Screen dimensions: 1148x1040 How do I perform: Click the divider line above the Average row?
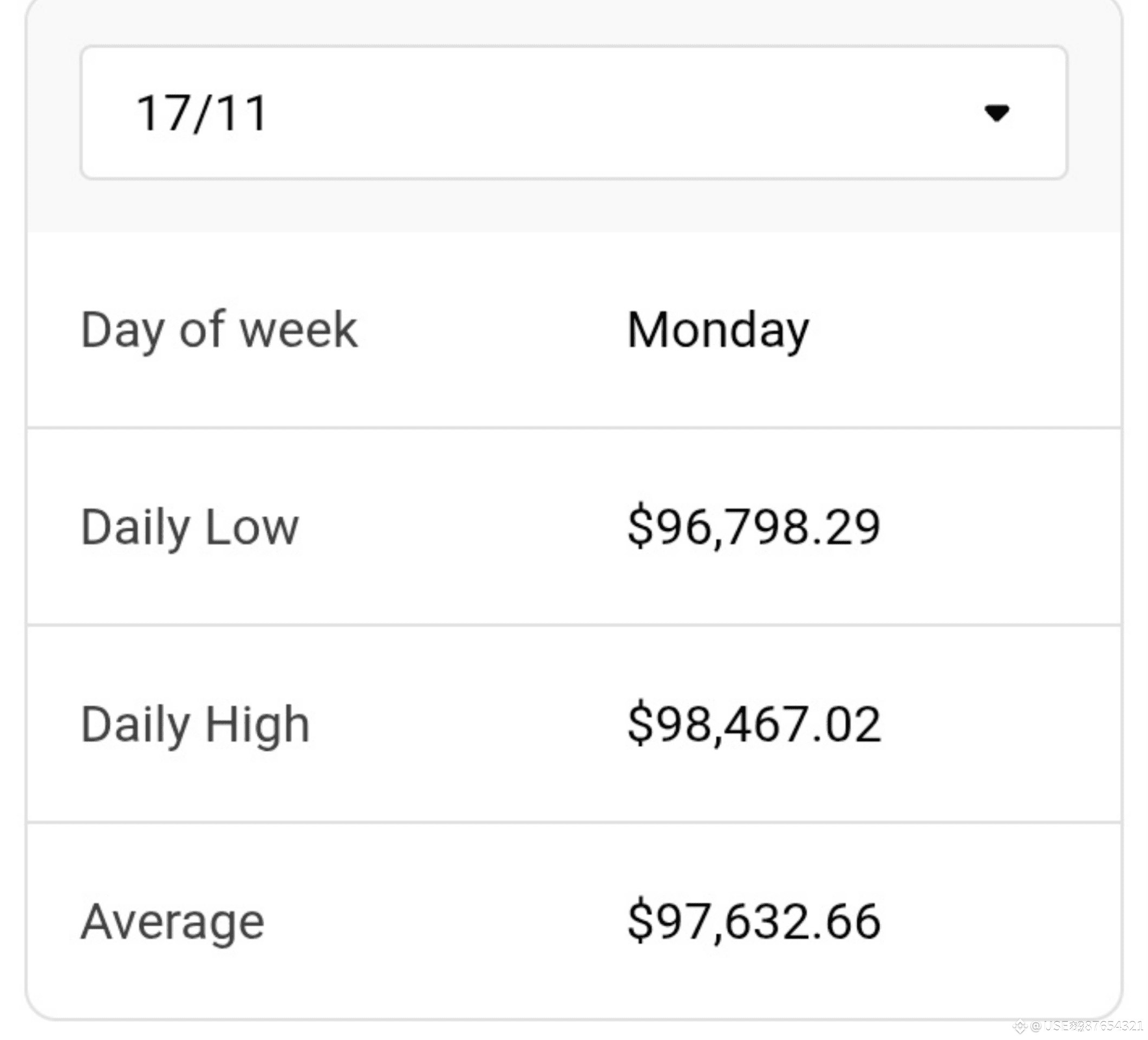pyautogui.click(x=573, y=822)
